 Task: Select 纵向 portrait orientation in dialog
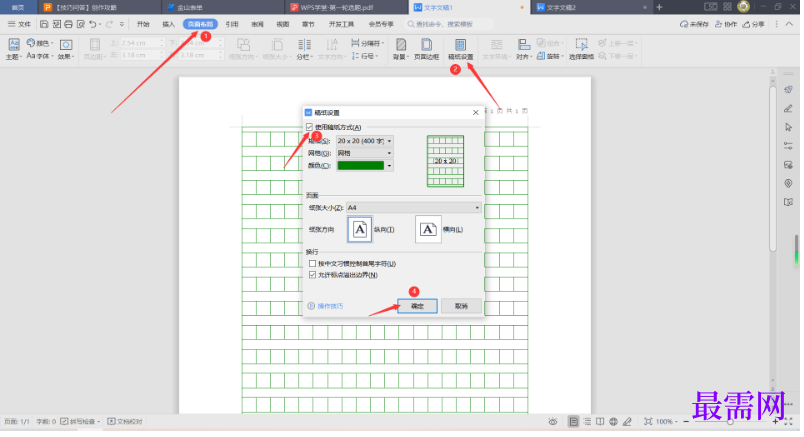coord(359,229)
